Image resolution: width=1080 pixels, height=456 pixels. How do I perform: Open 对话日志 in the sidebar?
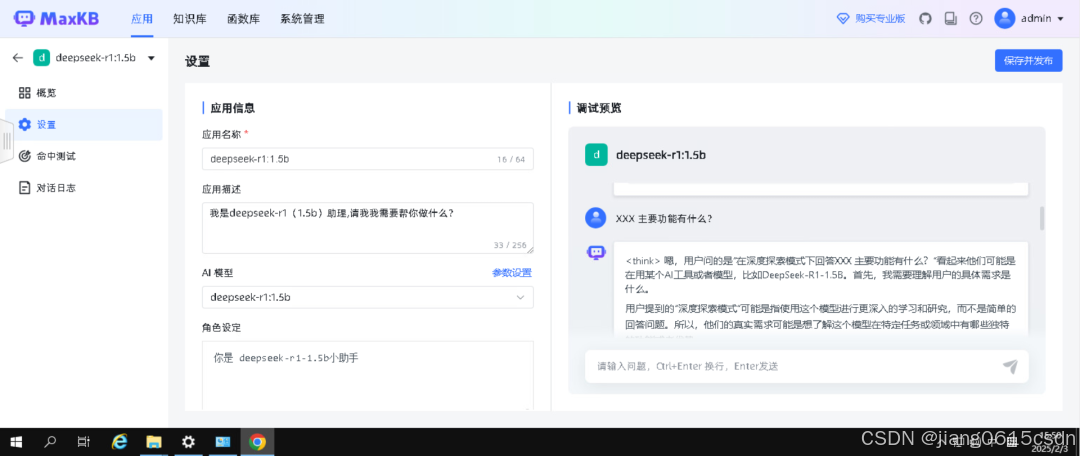84,187
